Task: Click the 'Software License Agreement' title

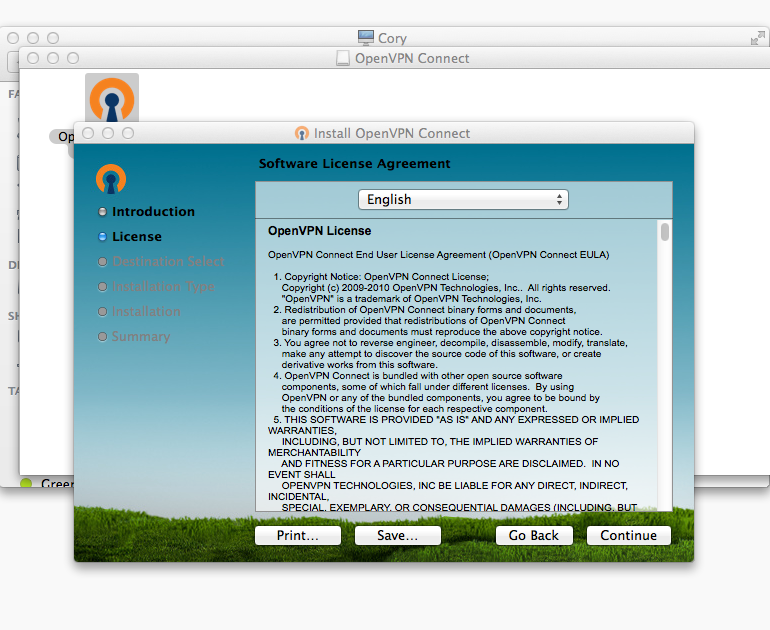Action: tap(355, 164)
